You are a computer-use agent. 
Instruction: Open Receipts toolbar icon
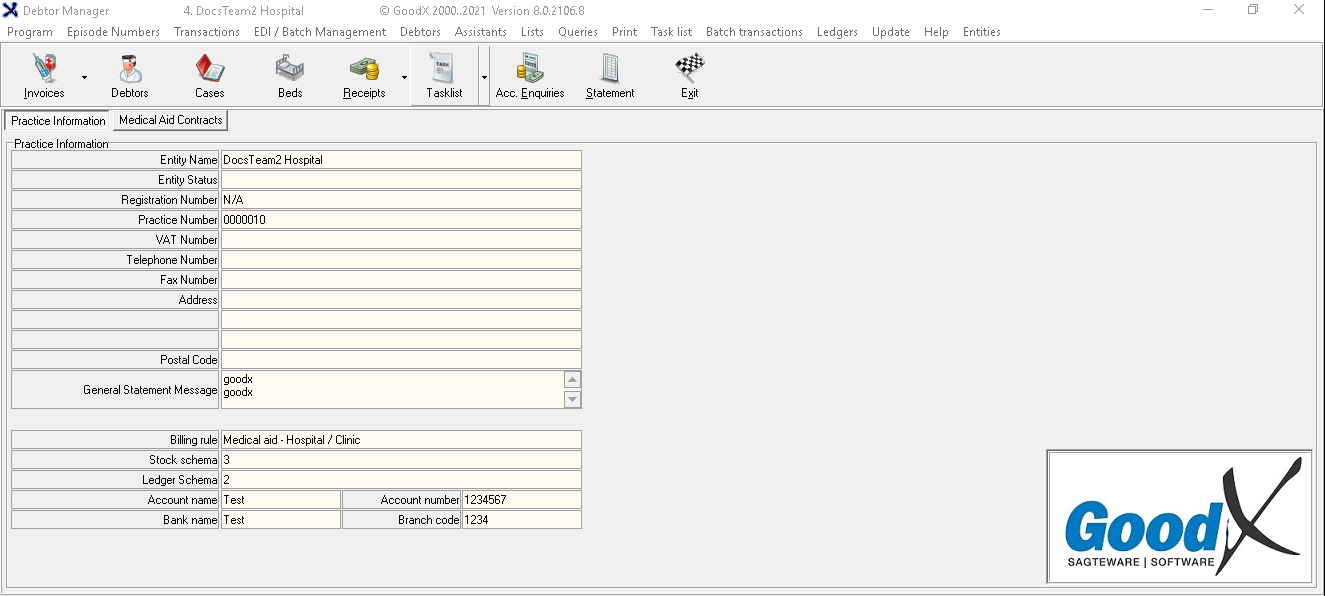(364, 76)
